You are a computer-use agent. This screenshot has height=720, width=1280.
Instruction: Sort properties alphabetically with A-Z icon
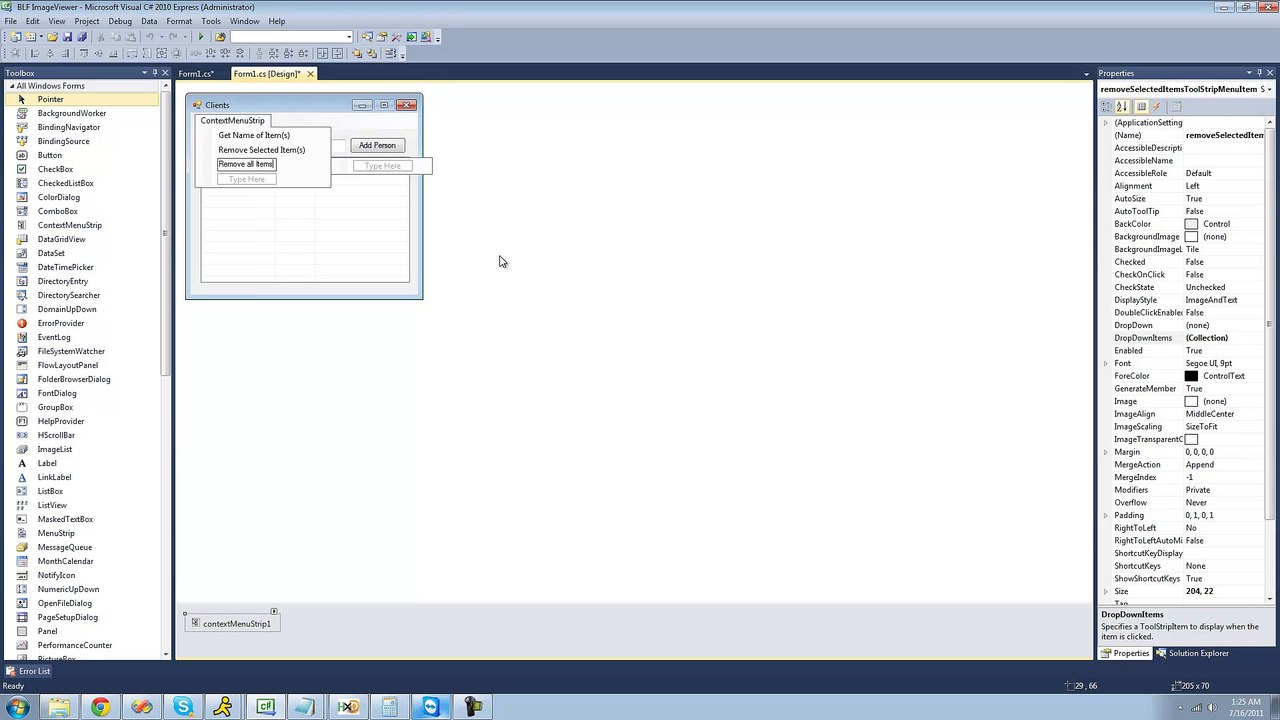pyautogui.click(x=1121, y=107)
